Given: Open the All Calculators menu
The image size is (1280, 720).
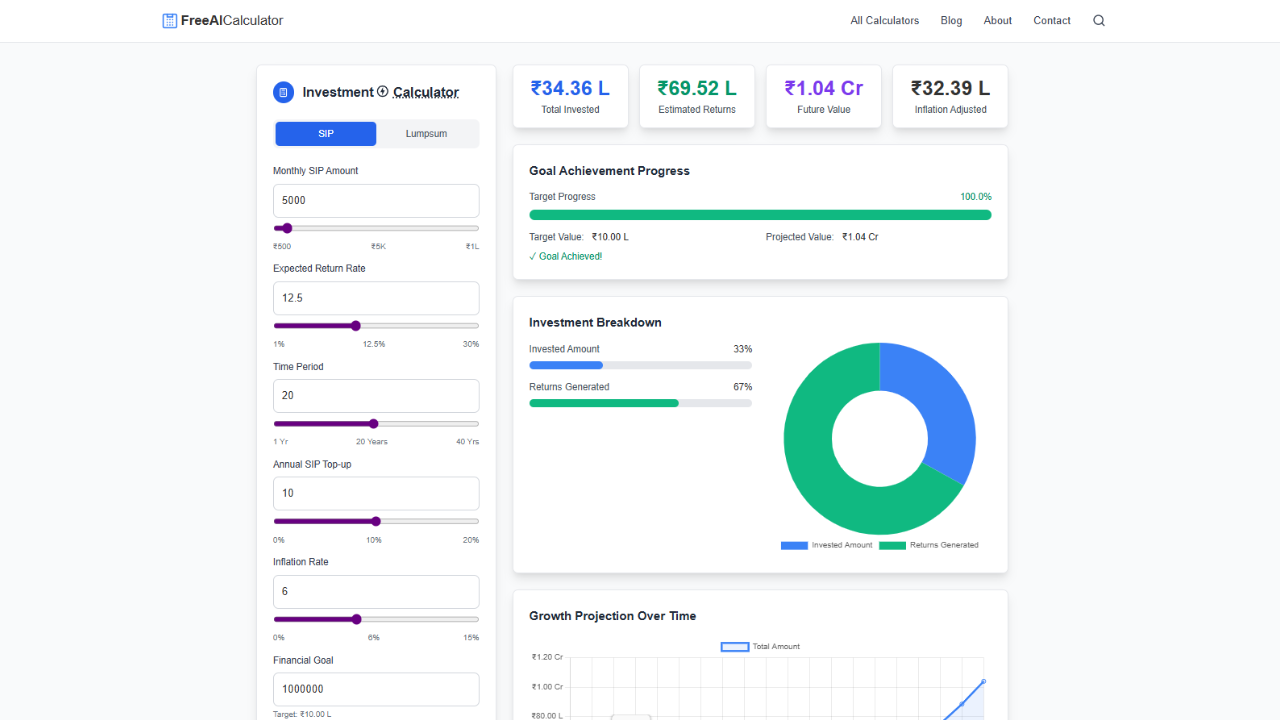Looking at the screenshot, I should [x=884, y=21].
